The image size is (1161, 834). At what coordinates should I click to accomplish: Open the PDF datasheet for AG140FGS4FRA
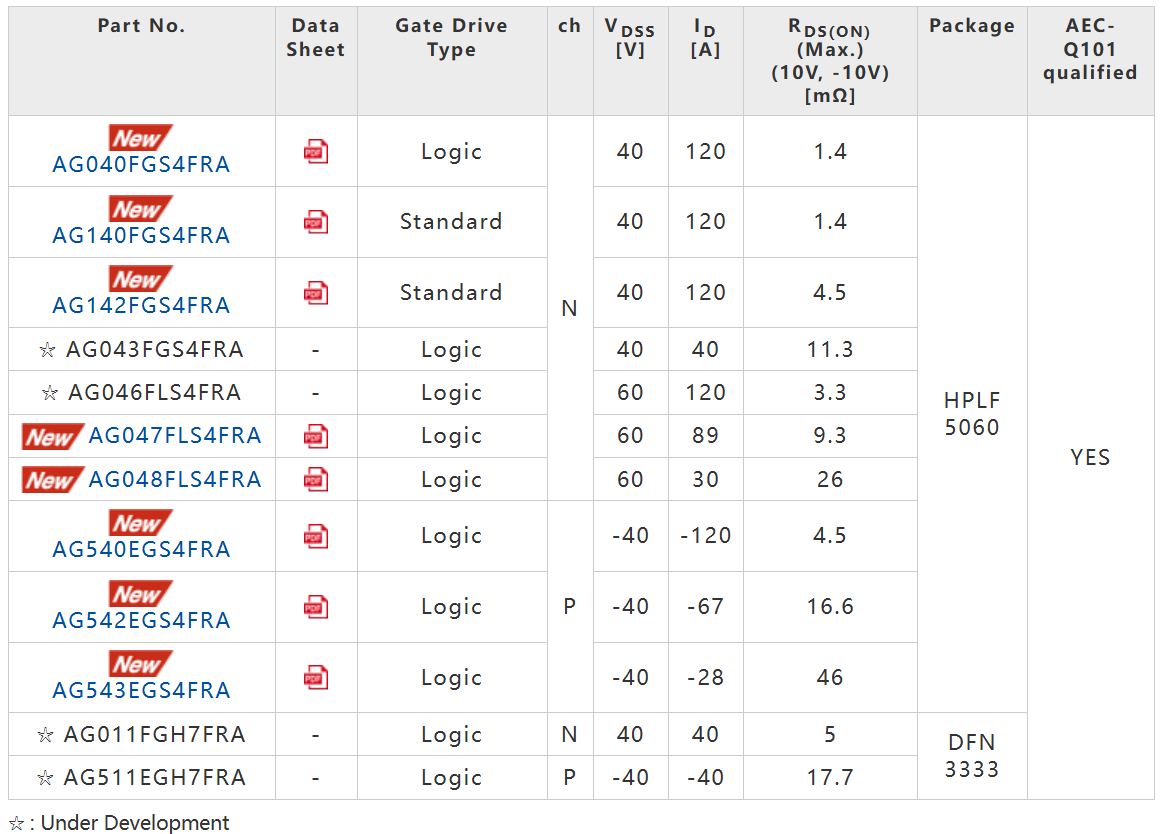pos(316,222)
